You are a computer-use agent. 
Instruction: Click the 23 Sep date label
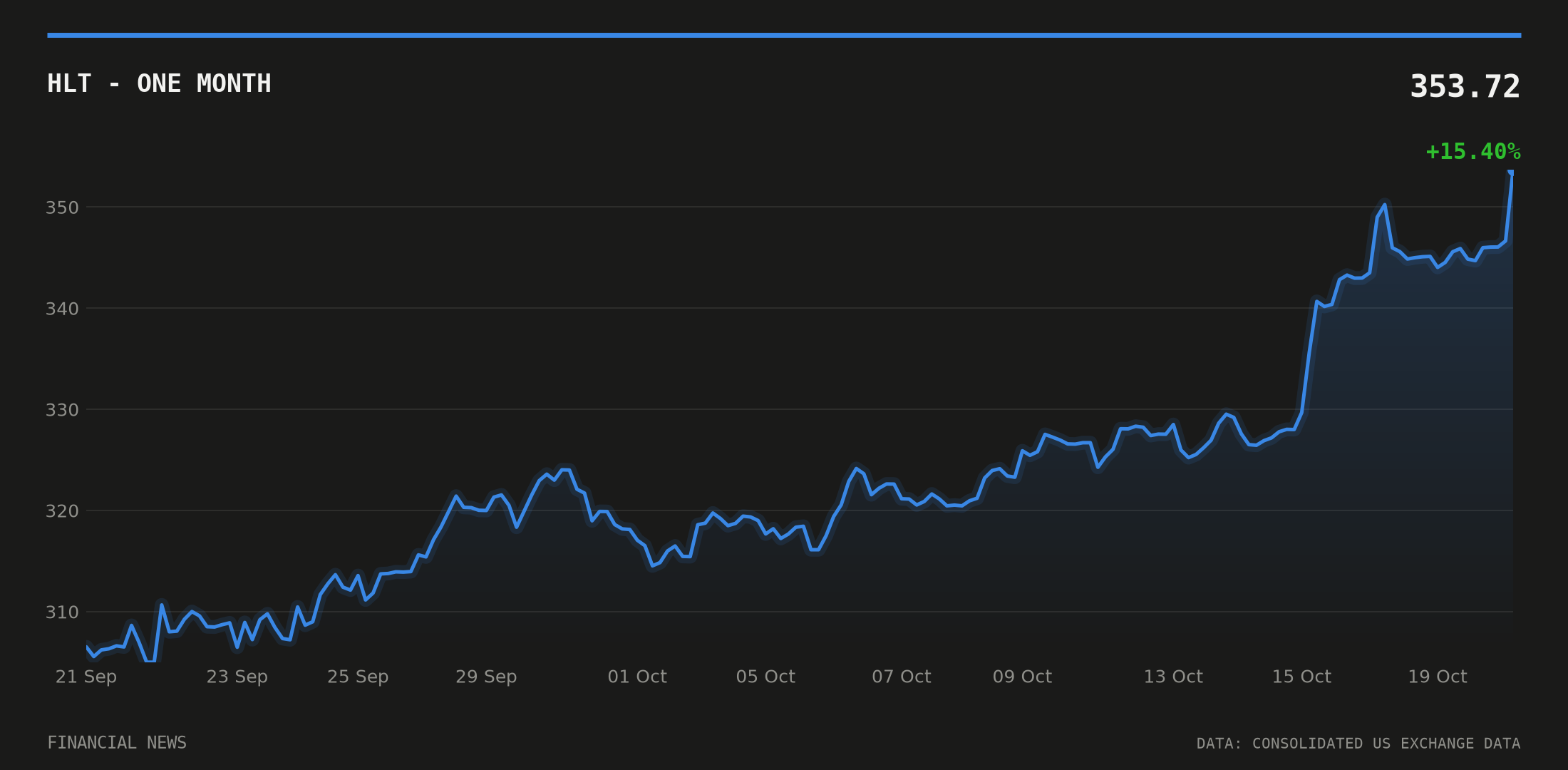click(x=237, y=677)
